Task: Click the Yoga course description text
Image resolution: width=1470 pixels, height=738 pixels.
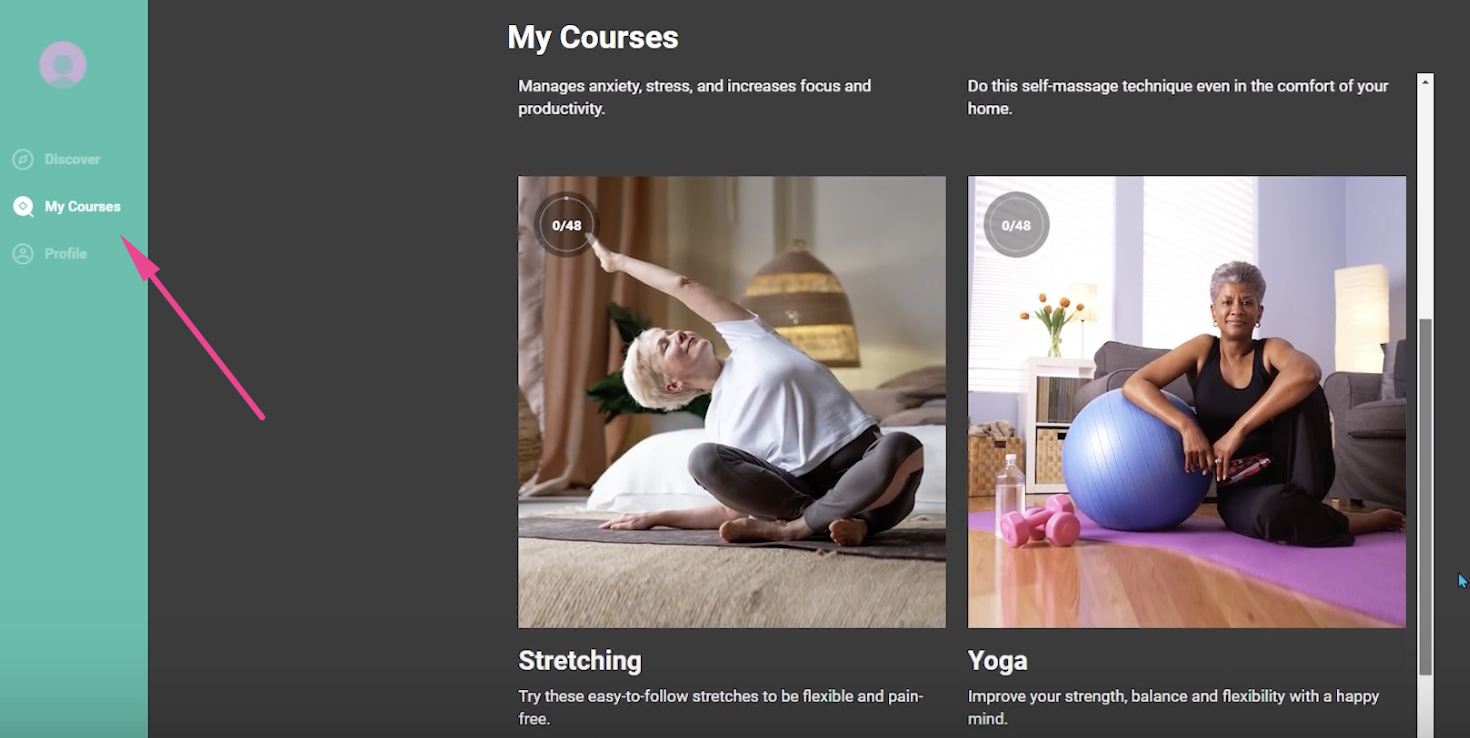Action: [x=1174, y=707]
